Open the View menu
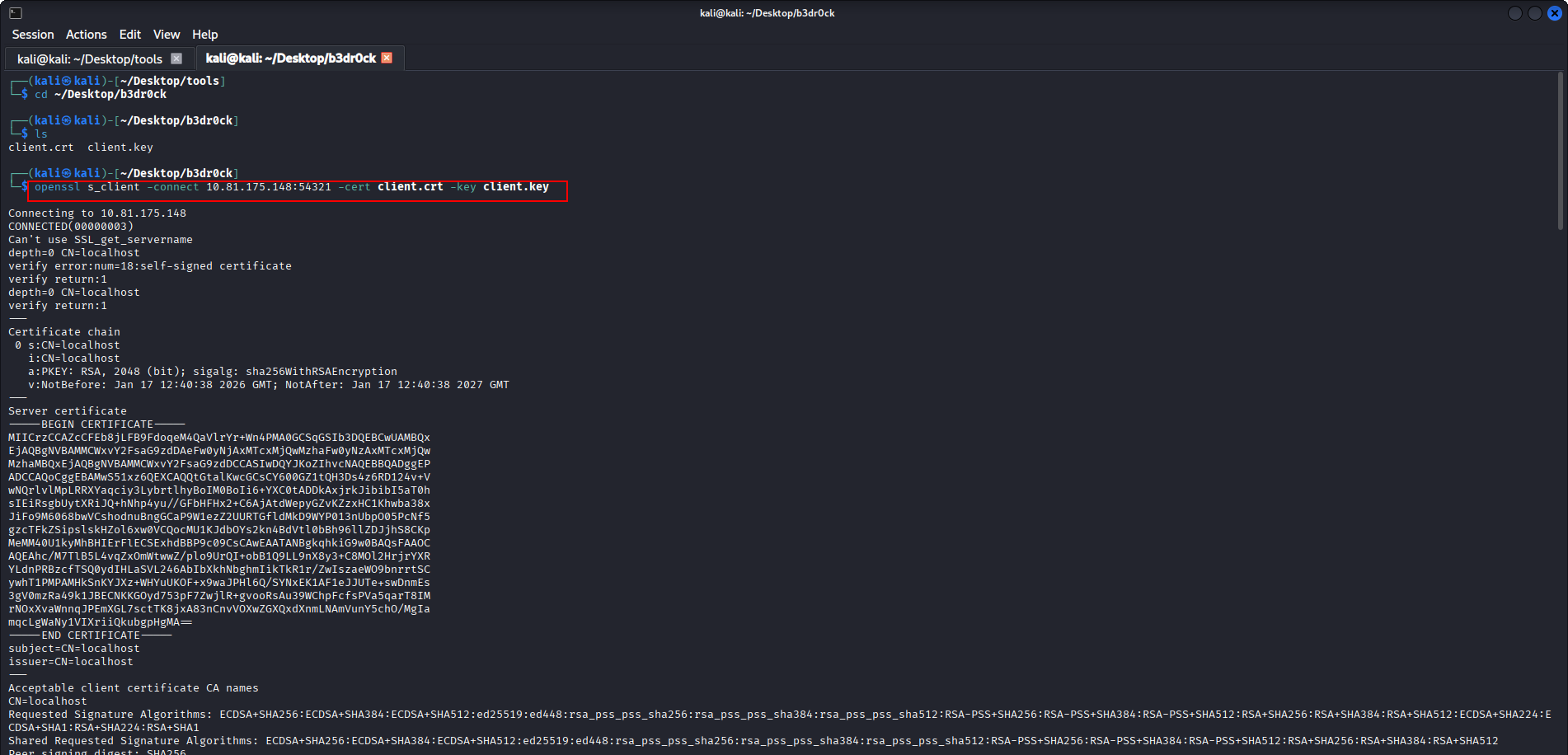 [166, 35]
